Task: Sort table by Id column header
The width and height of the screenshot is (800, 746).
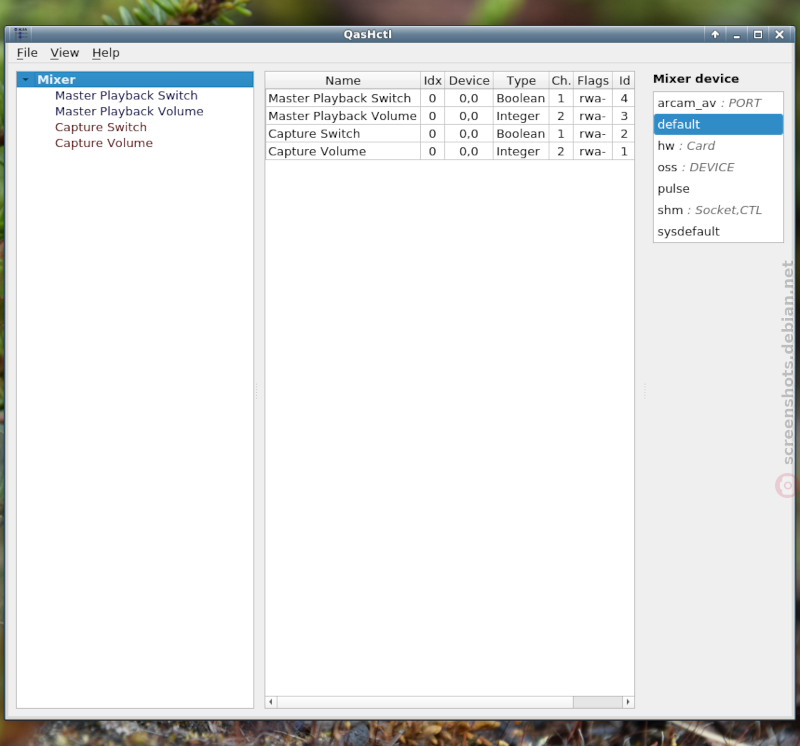Action: pos(624,81)
